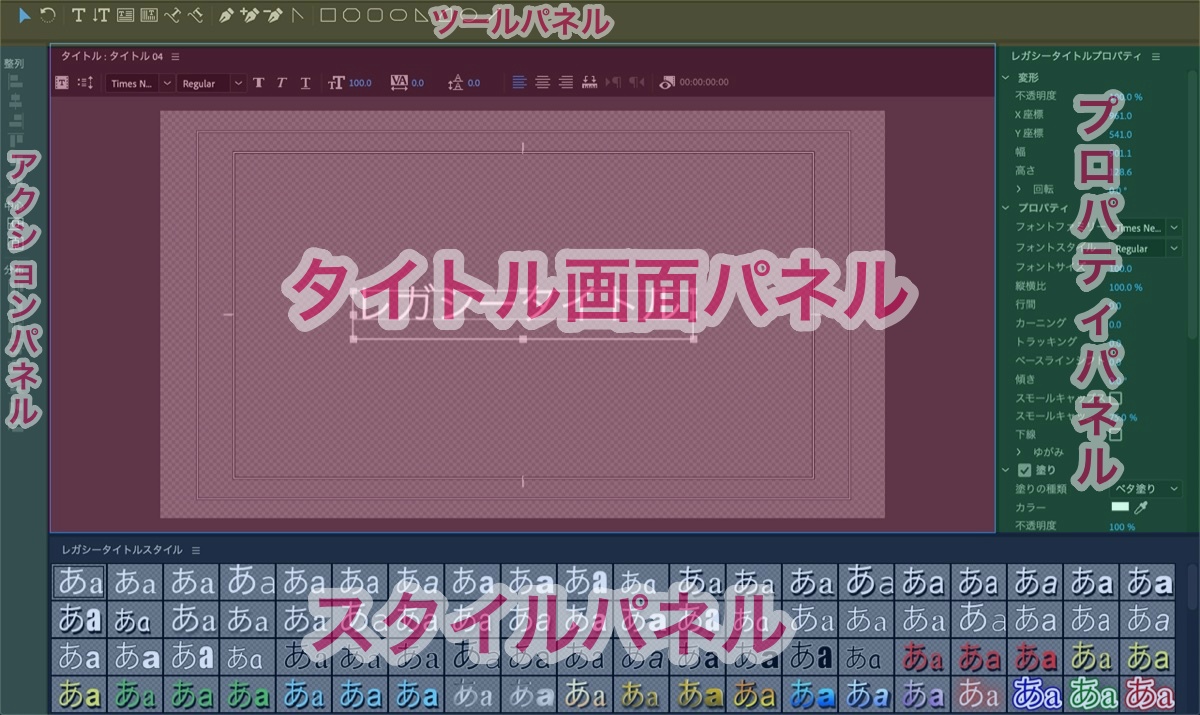Select the Rounded Corner Rectangle tool
Viewport: 1200px width, 715px height.
point(375,15)
